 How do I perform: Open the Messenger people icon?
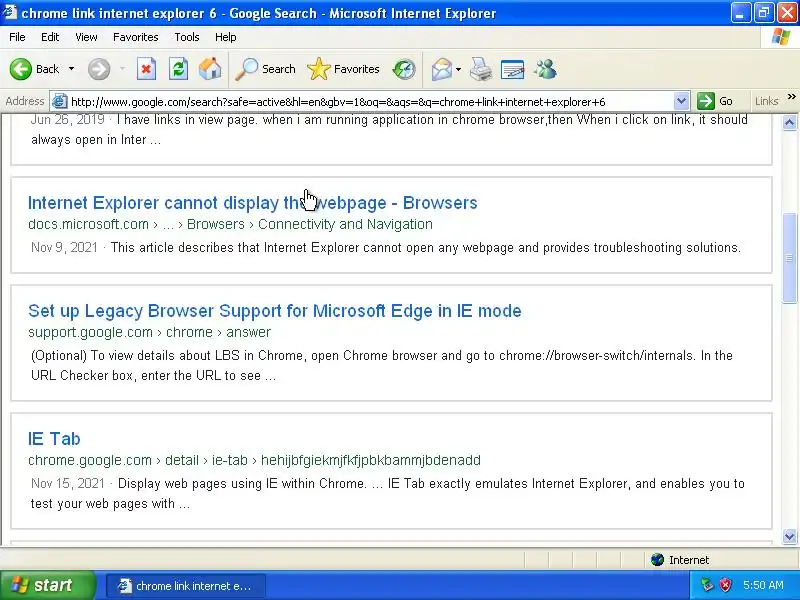545,69
